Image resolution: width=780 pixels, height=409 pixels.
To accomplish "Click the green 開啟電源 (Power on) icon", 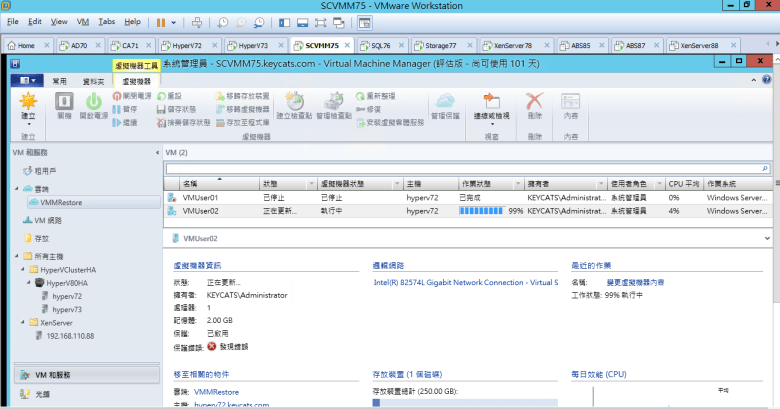I will [93, 103].
